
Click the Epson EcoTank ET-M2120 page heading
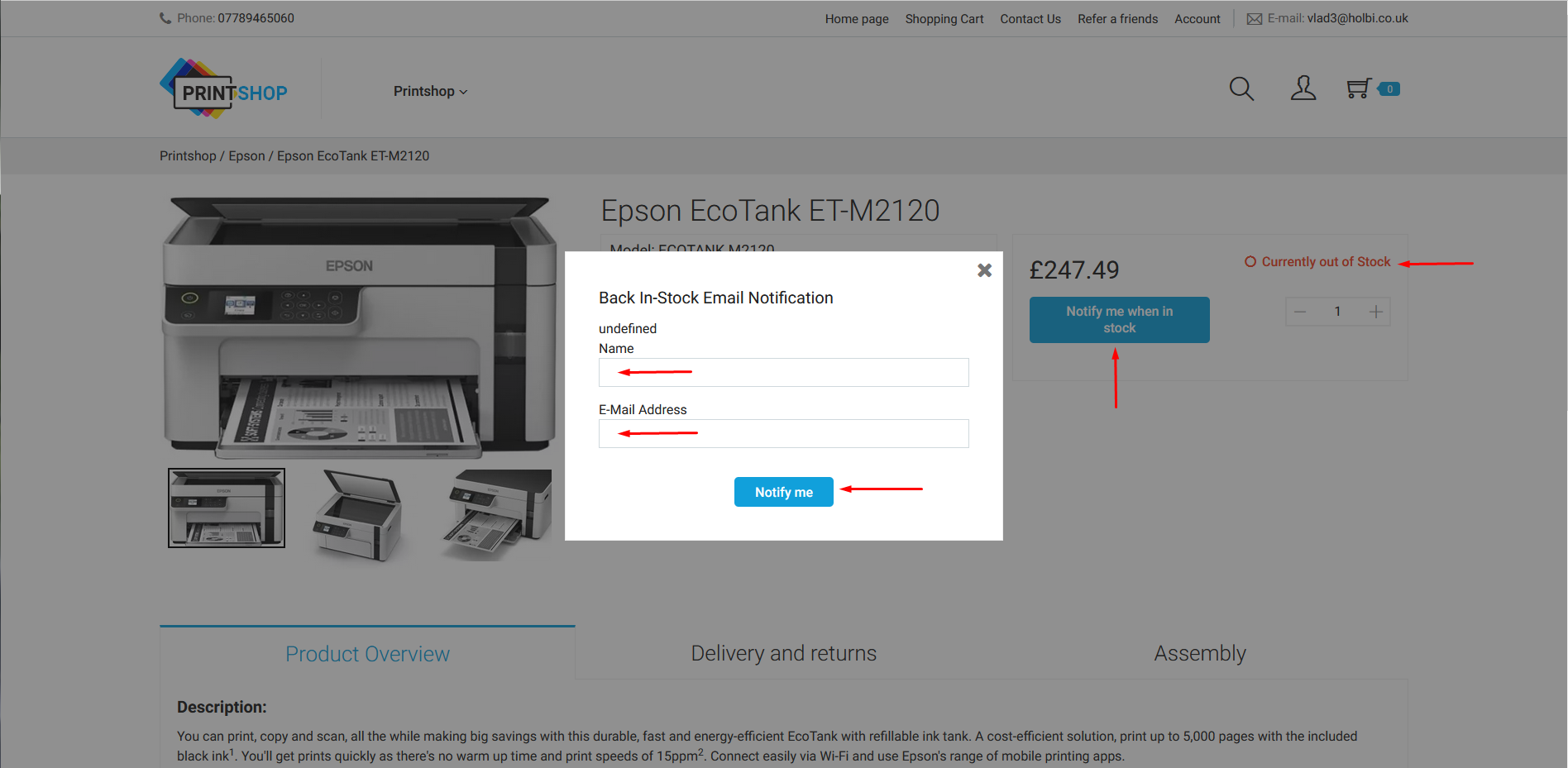tap(770, 210)
